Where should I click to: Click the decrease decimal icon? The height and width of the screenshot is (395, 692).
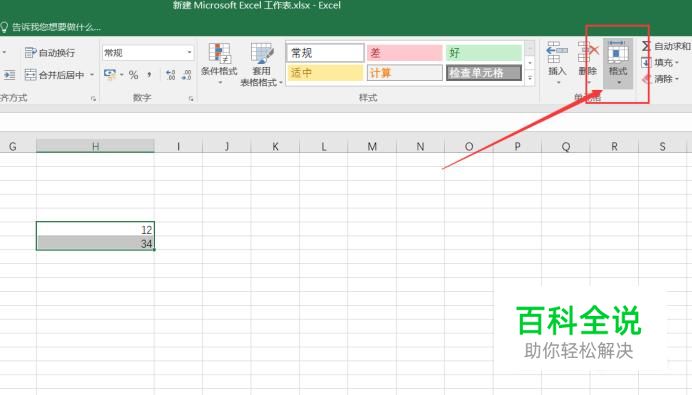coord(187,75)
